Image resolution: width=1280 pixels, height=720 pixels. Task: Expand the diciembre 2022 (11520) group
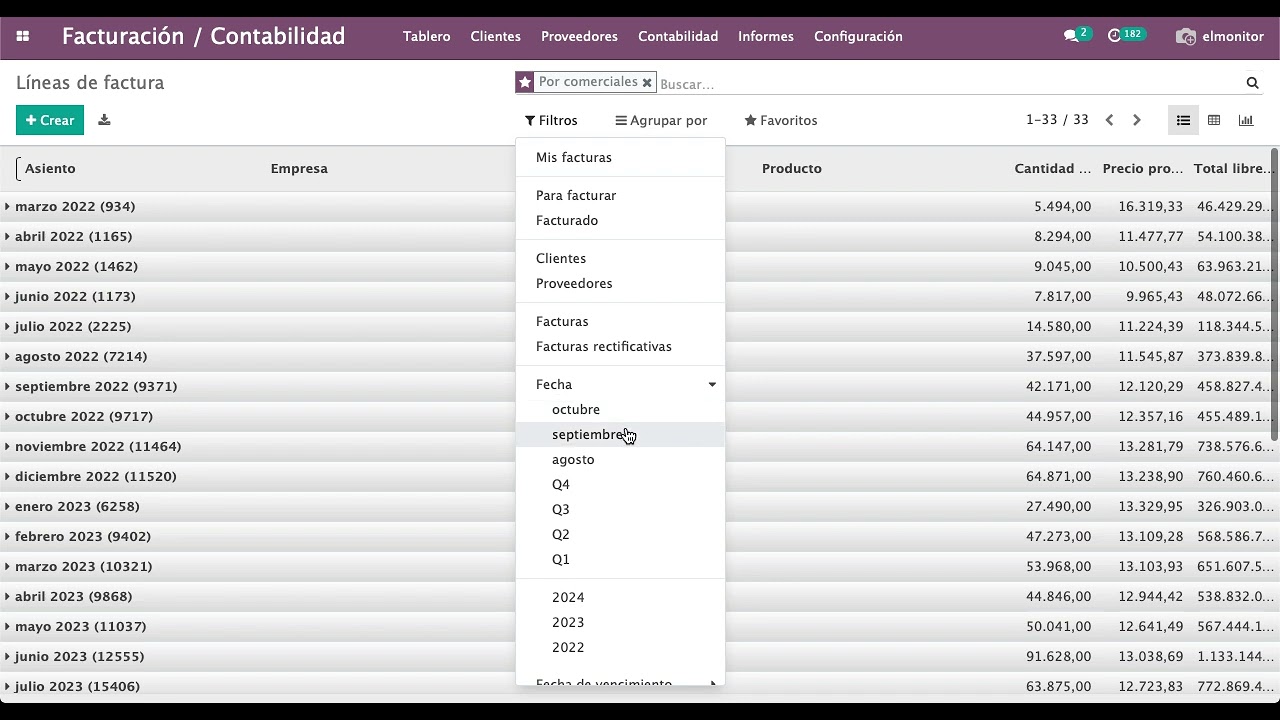96,476
